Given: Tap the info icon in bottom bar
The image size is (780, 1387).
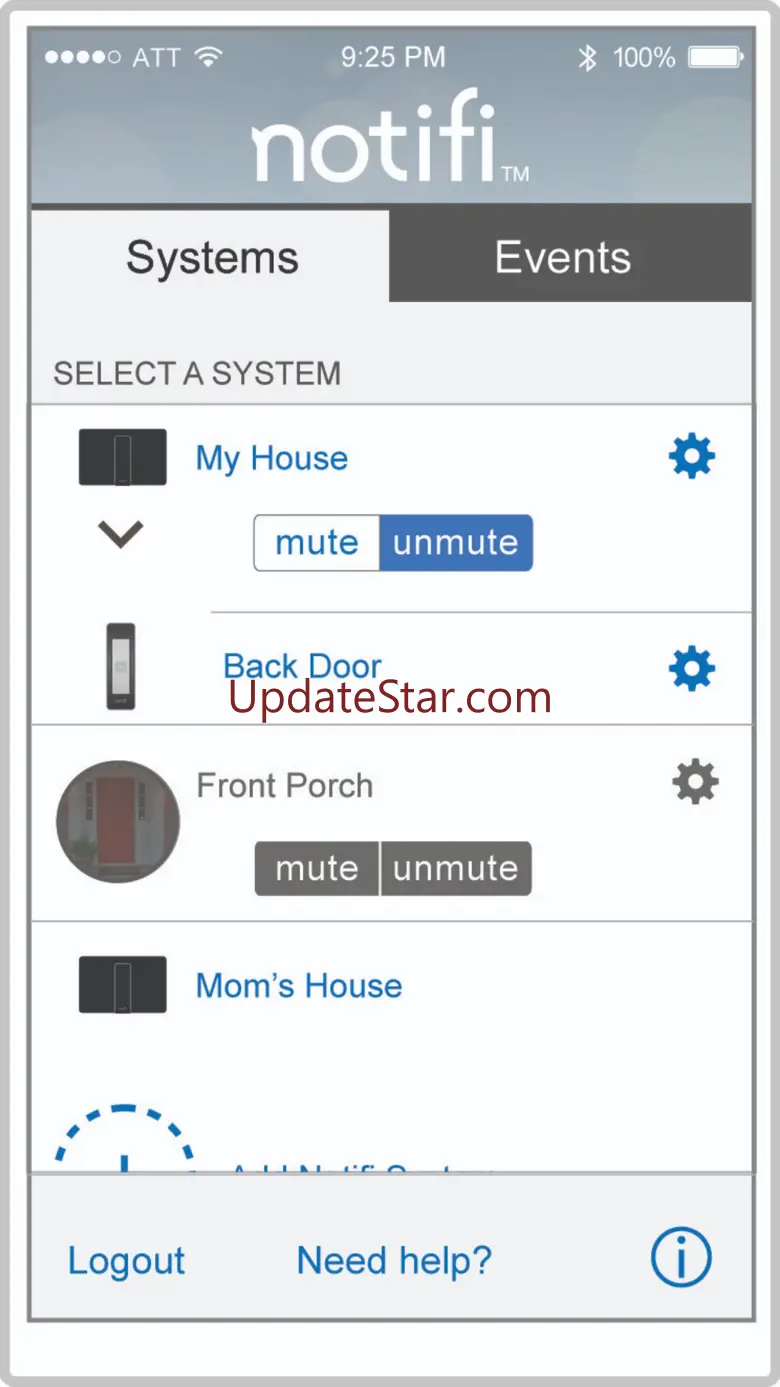Looking at the screenshot, I should (681, 1257).
